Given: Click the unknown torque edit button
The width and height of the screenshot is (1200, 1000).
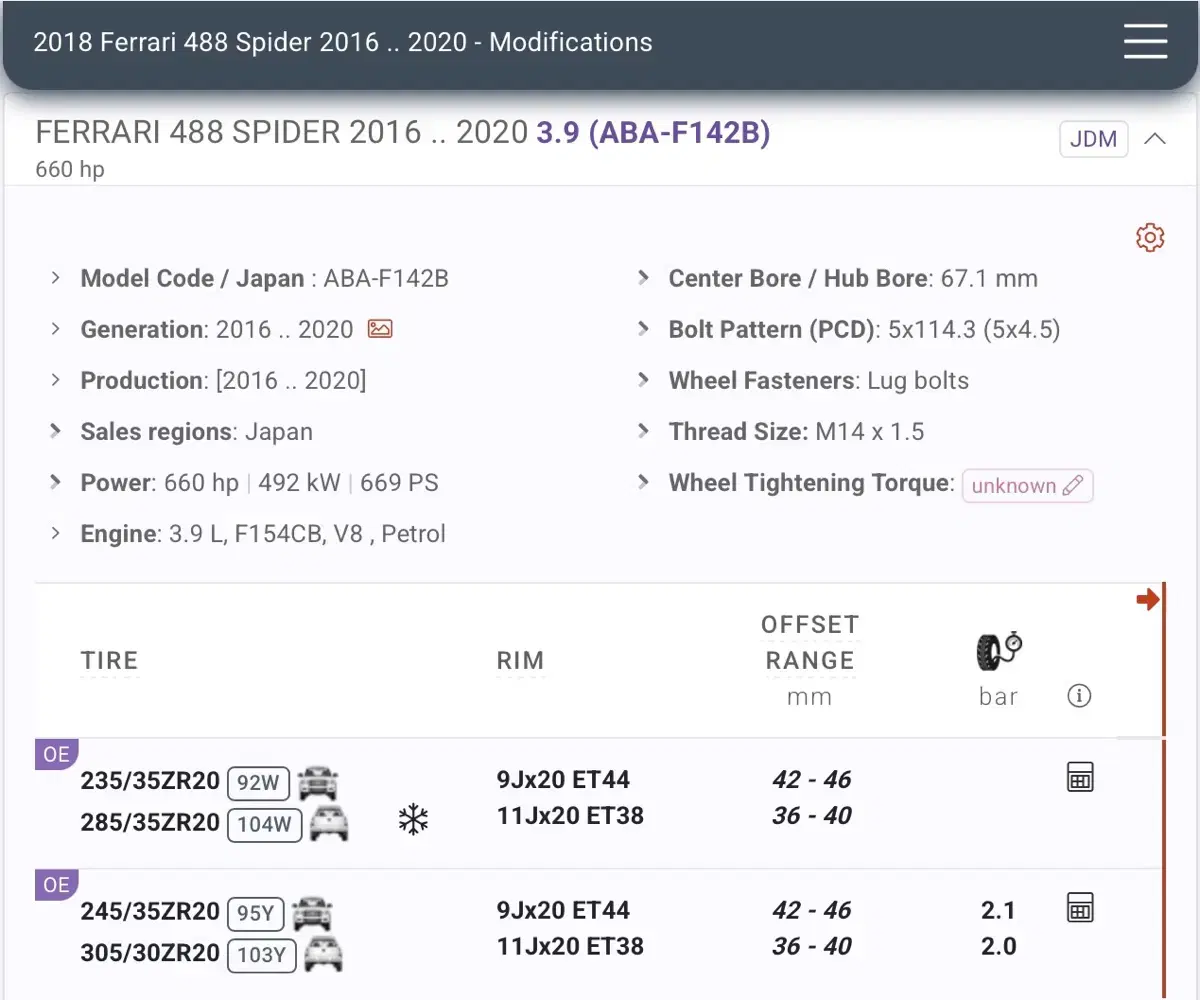Looking at the screenshot, I should point(1028,486).
